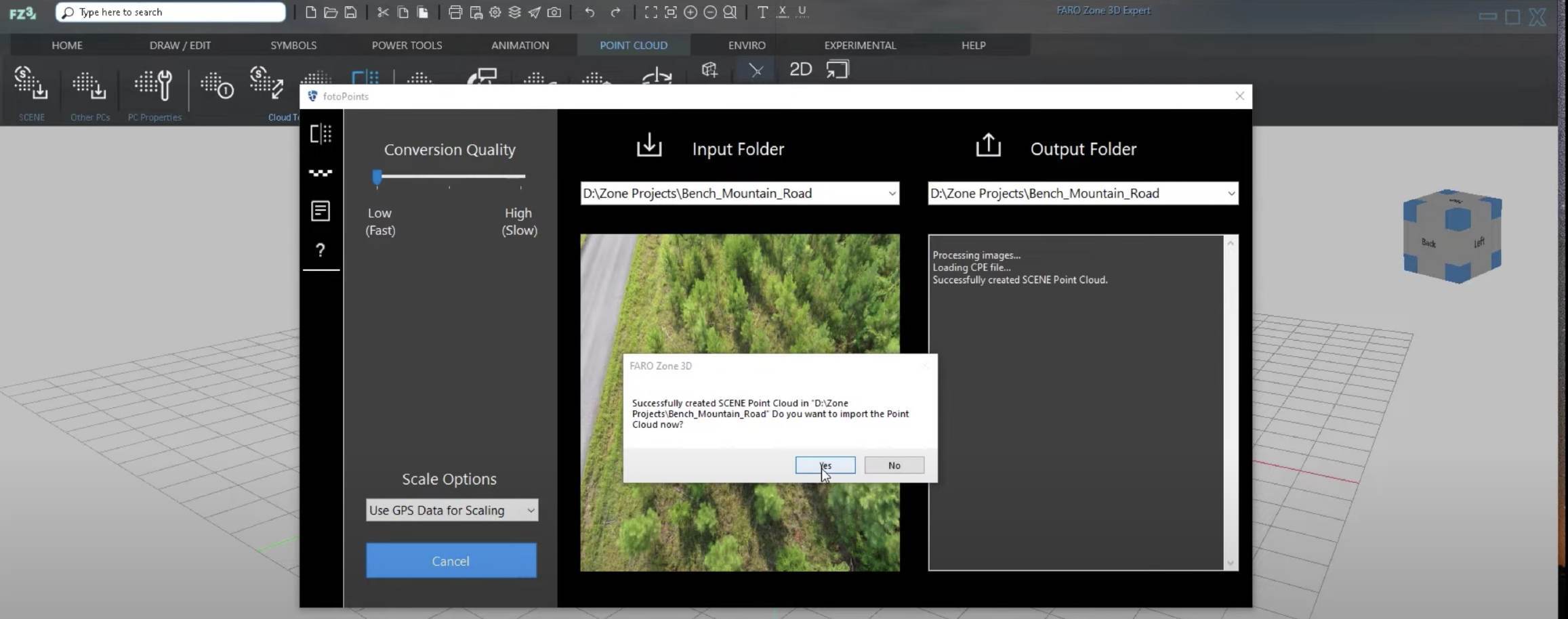Viewport: 1568px width, 619px height.
Task: Click the log panel scrollbar up arrow
Action: [1231, 242]
